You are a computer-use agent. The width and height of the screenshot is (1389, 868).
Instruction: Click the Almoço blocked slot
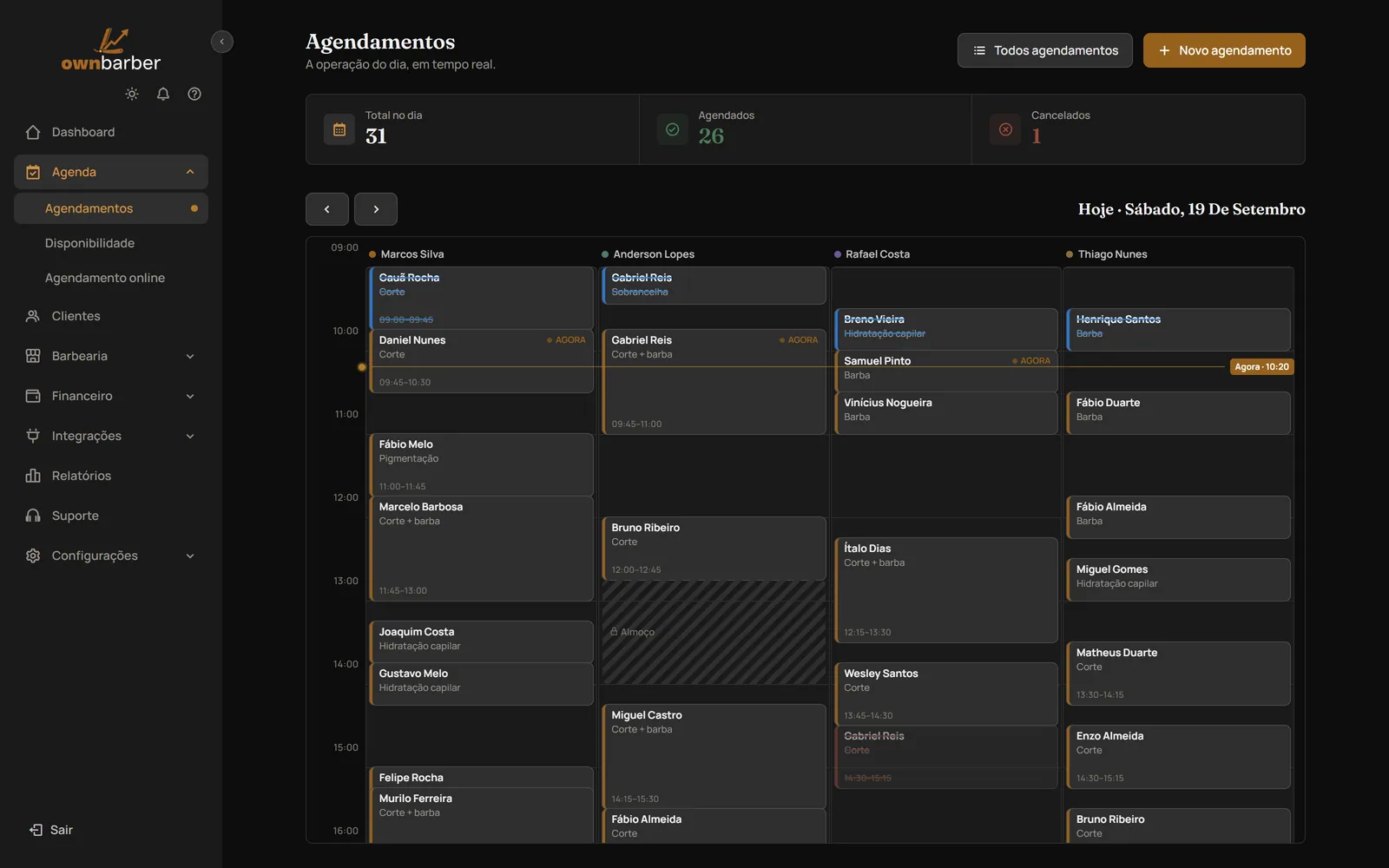[x=714, y=633]
